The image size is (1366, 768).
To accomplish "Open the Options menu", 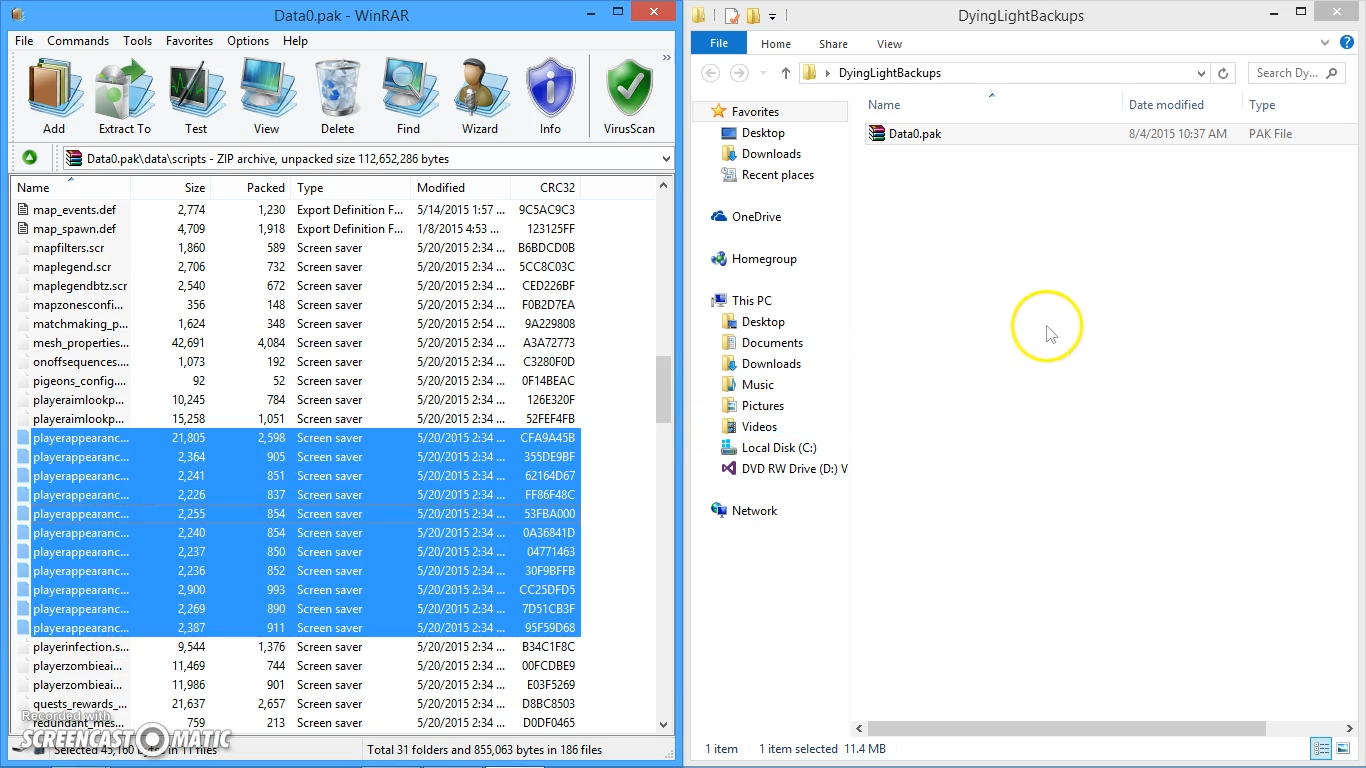I will pyautogui.click(x=248, y=41).
